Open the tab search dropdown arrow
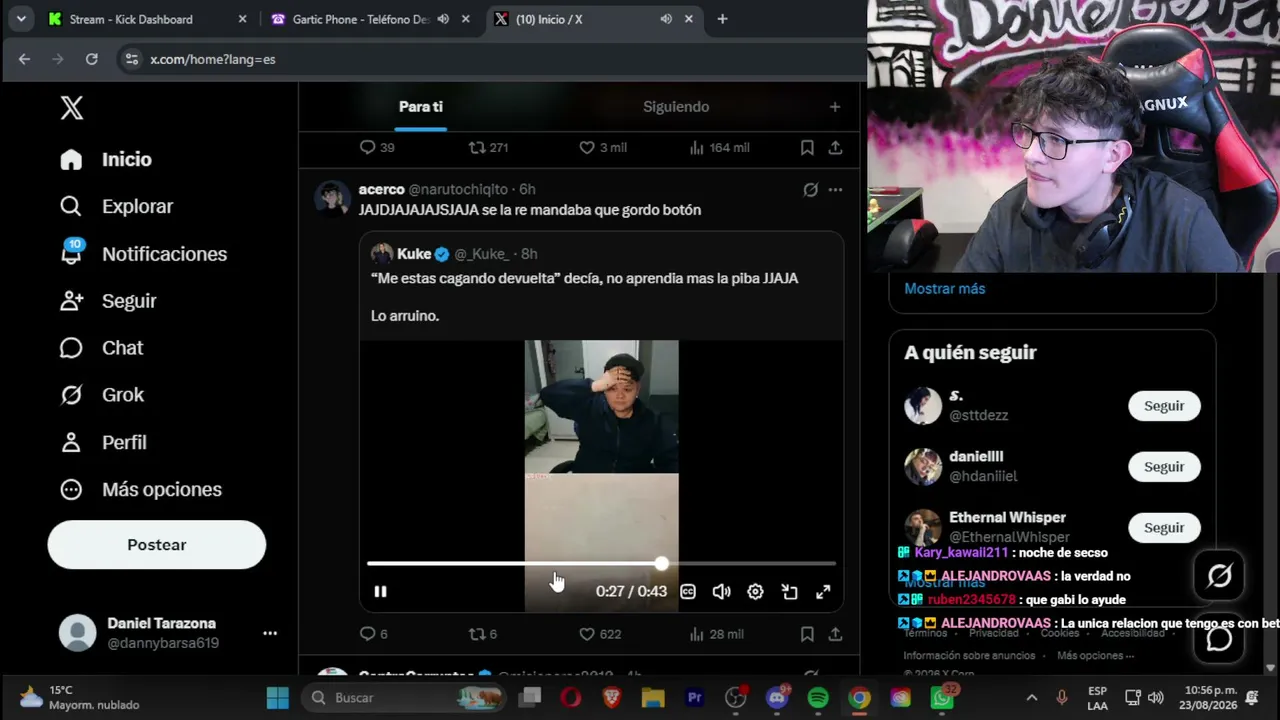Viewport: 1280px width, 720px height. pyautogui.click(x=21, y=19)
